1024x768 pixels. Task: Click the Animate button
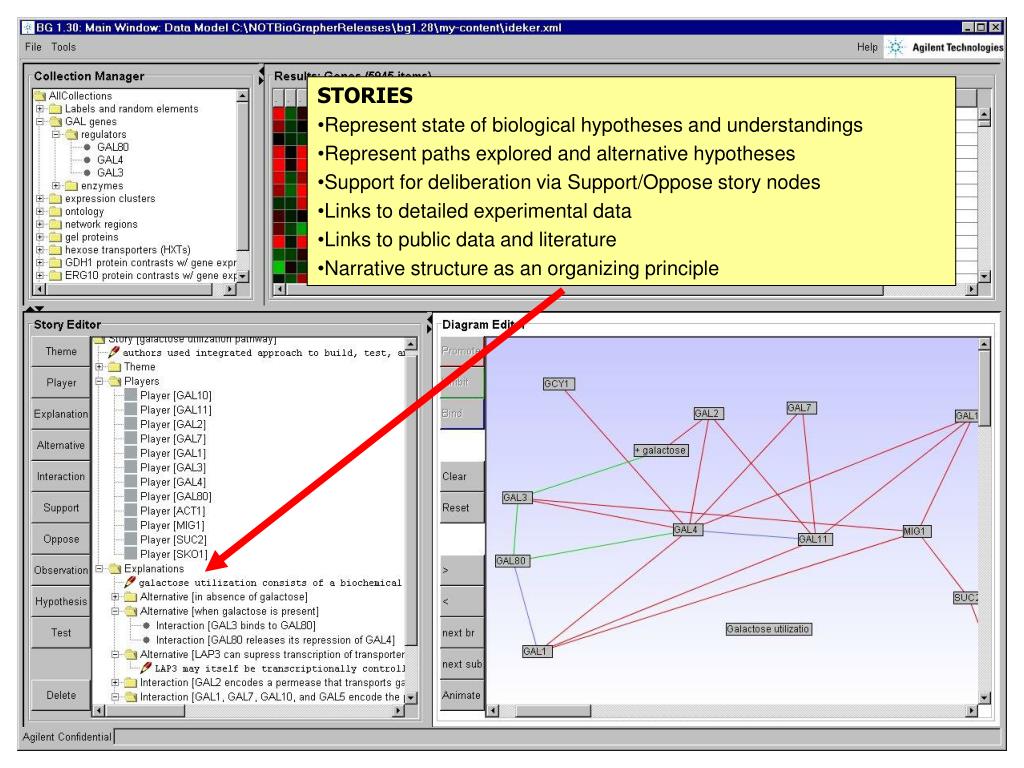click(462, 696)
